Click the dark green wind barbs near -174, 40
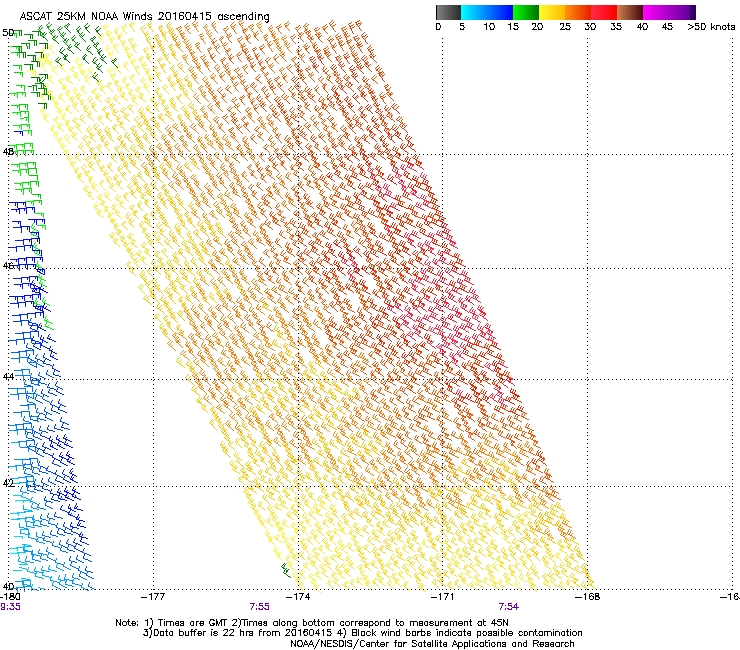This screenshot has width=740, height=650. tap(286, 570)
